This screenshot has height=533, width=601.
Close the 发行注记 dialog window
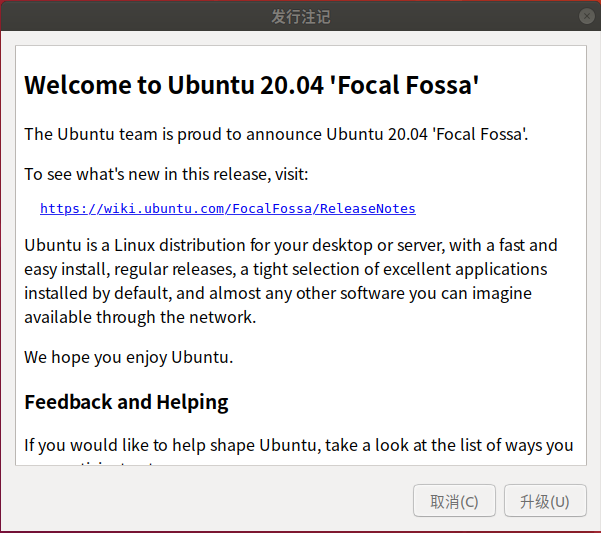(586, 16)
